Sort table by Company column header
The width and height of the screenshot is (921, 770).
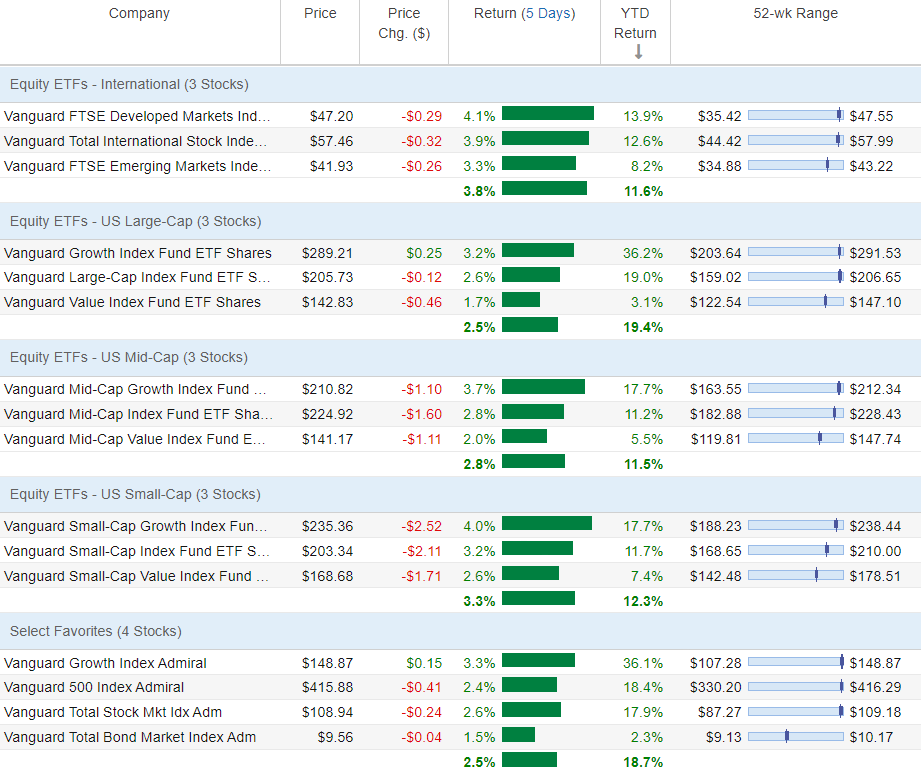click(x=139, y=14)
